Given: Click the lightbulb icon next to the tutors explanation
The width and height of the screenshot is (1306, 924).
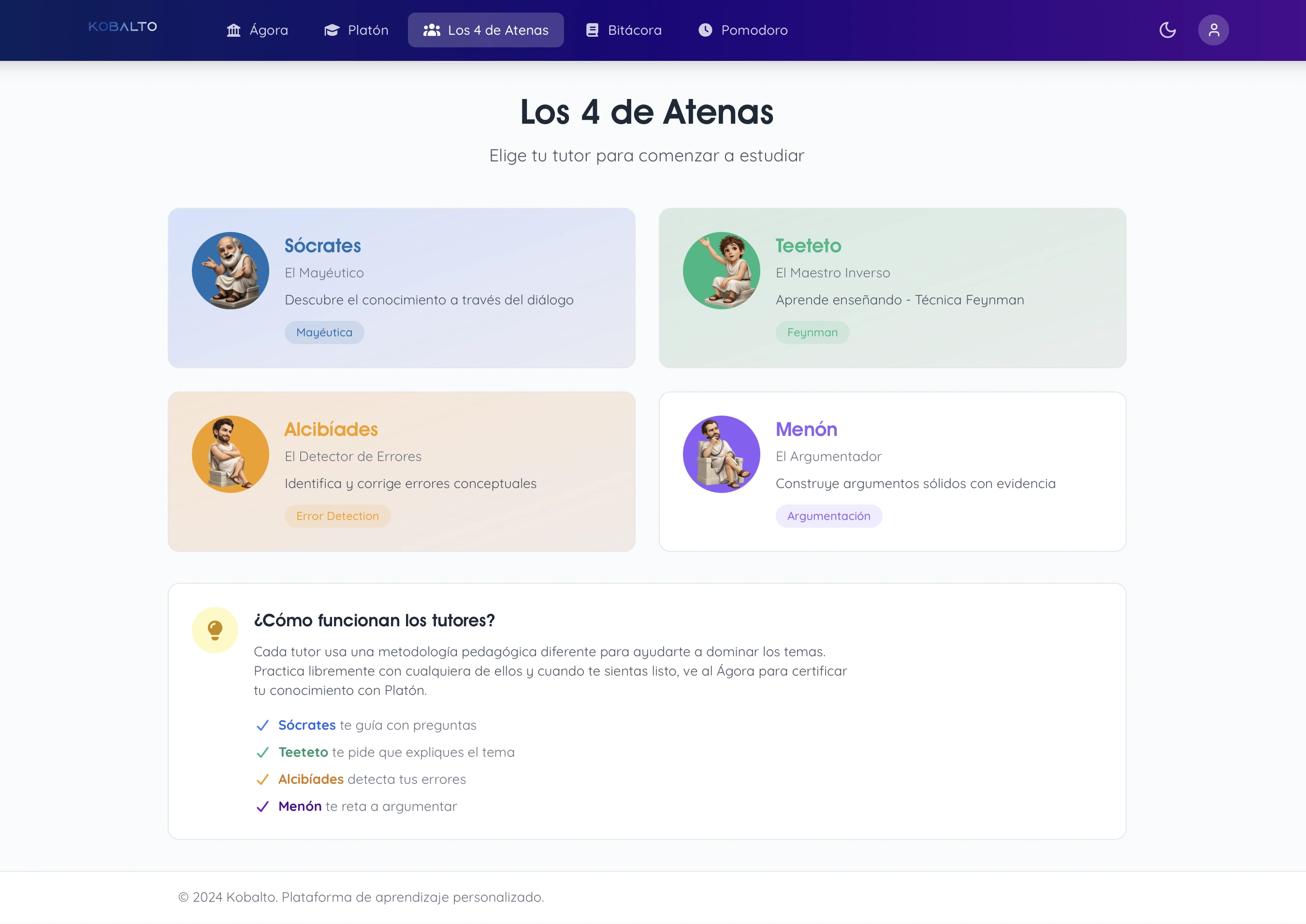Looking at the screenshot, I should point(215,629).
